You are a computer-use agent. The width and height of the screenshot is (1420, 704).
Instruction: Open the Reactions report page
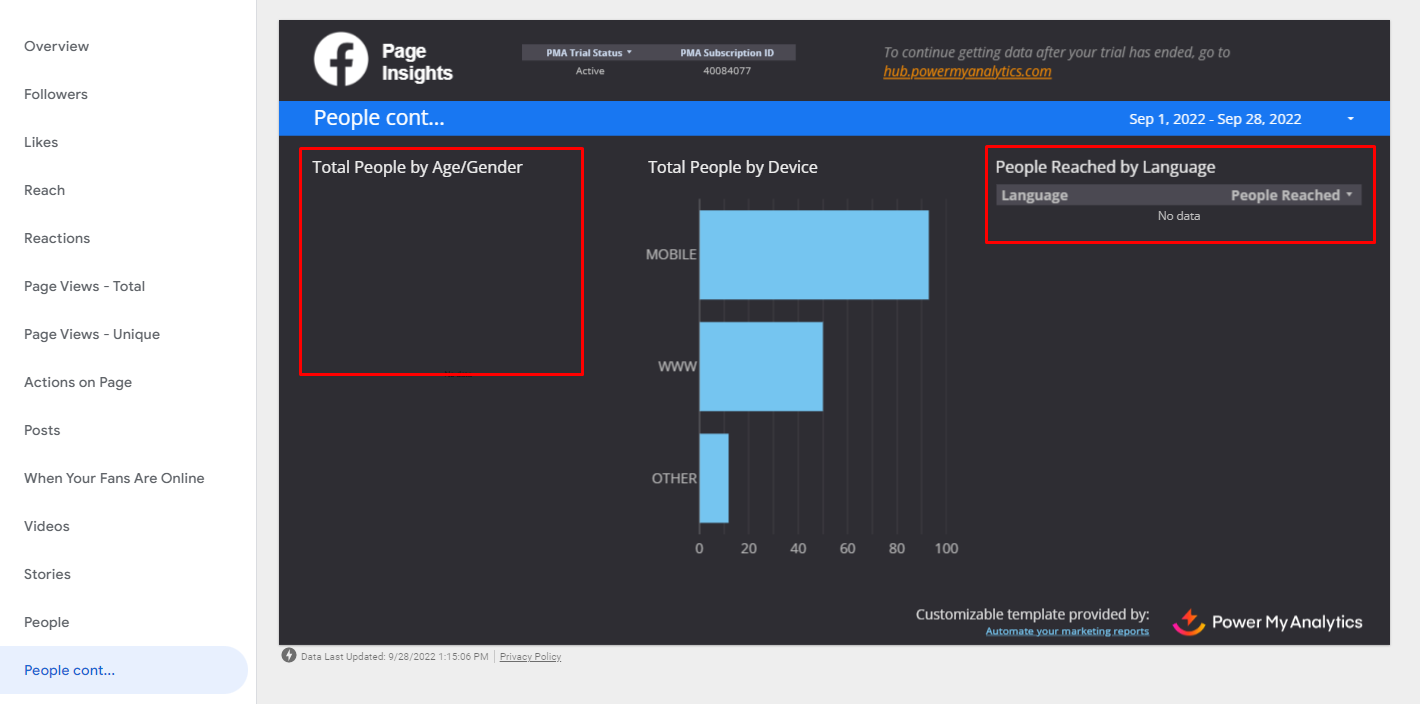click(57, 238)
